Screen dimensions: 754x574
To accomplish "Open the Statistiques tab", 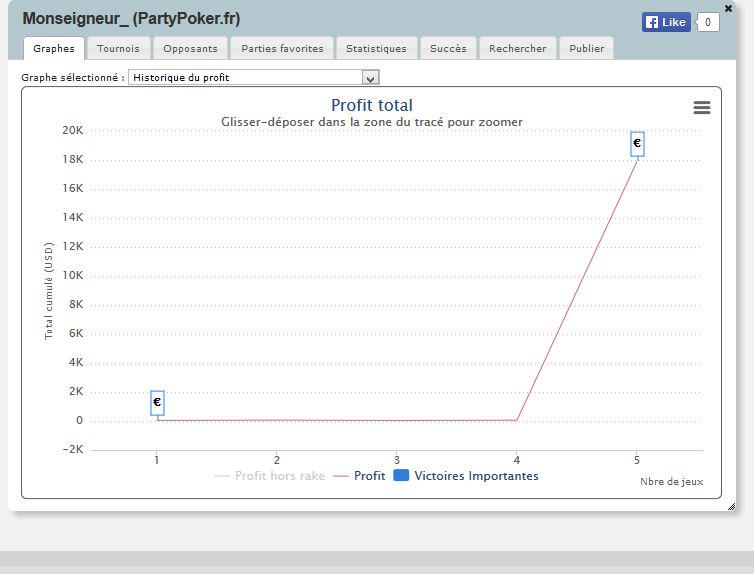I will 377,49.
